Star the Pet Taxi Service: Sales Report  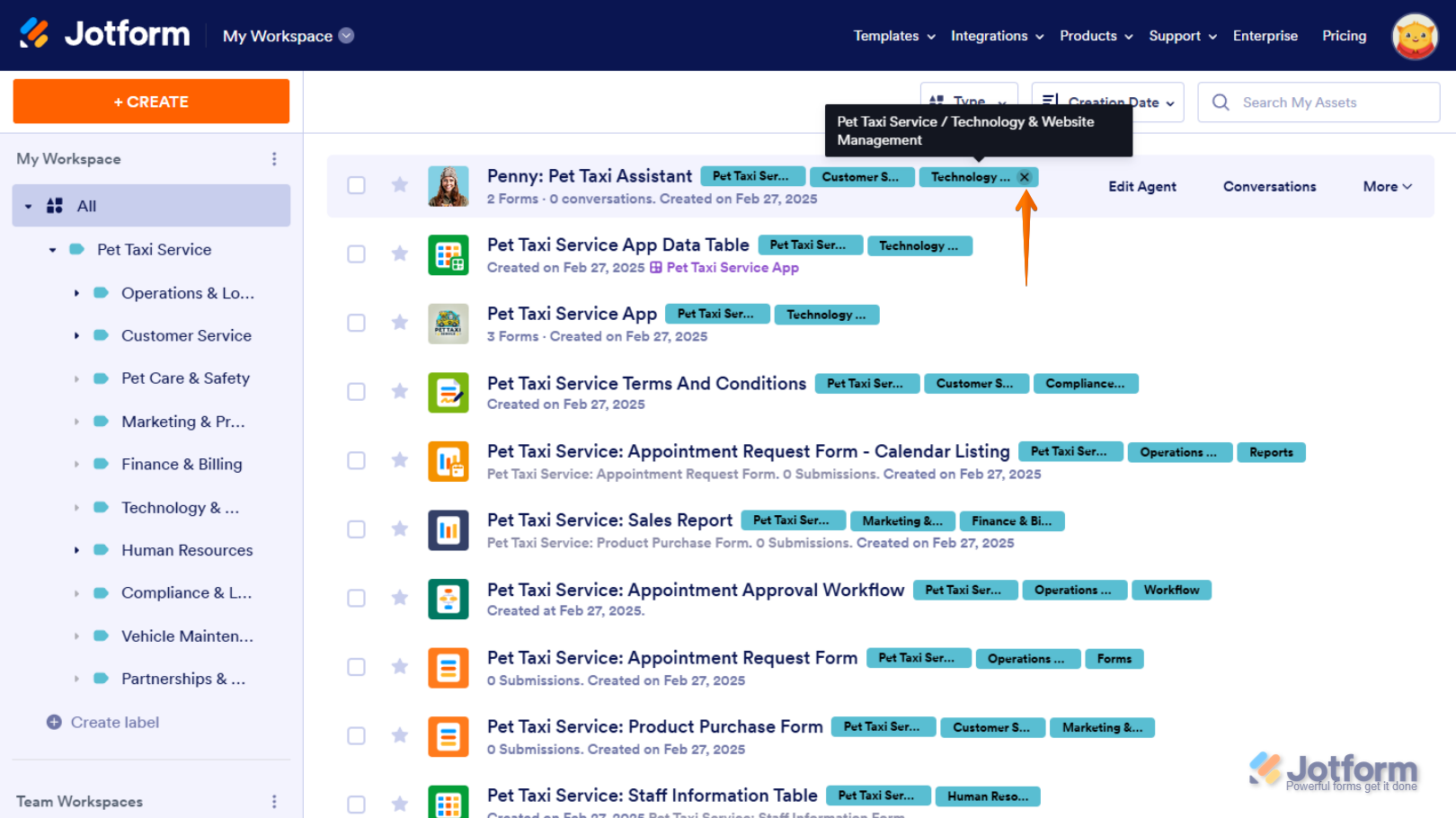tap(400, 529)
